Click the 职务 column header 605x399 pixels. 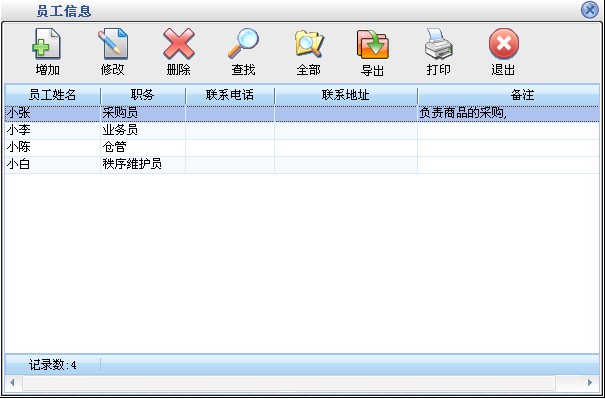pyautogui.click(x=143, y=95)
